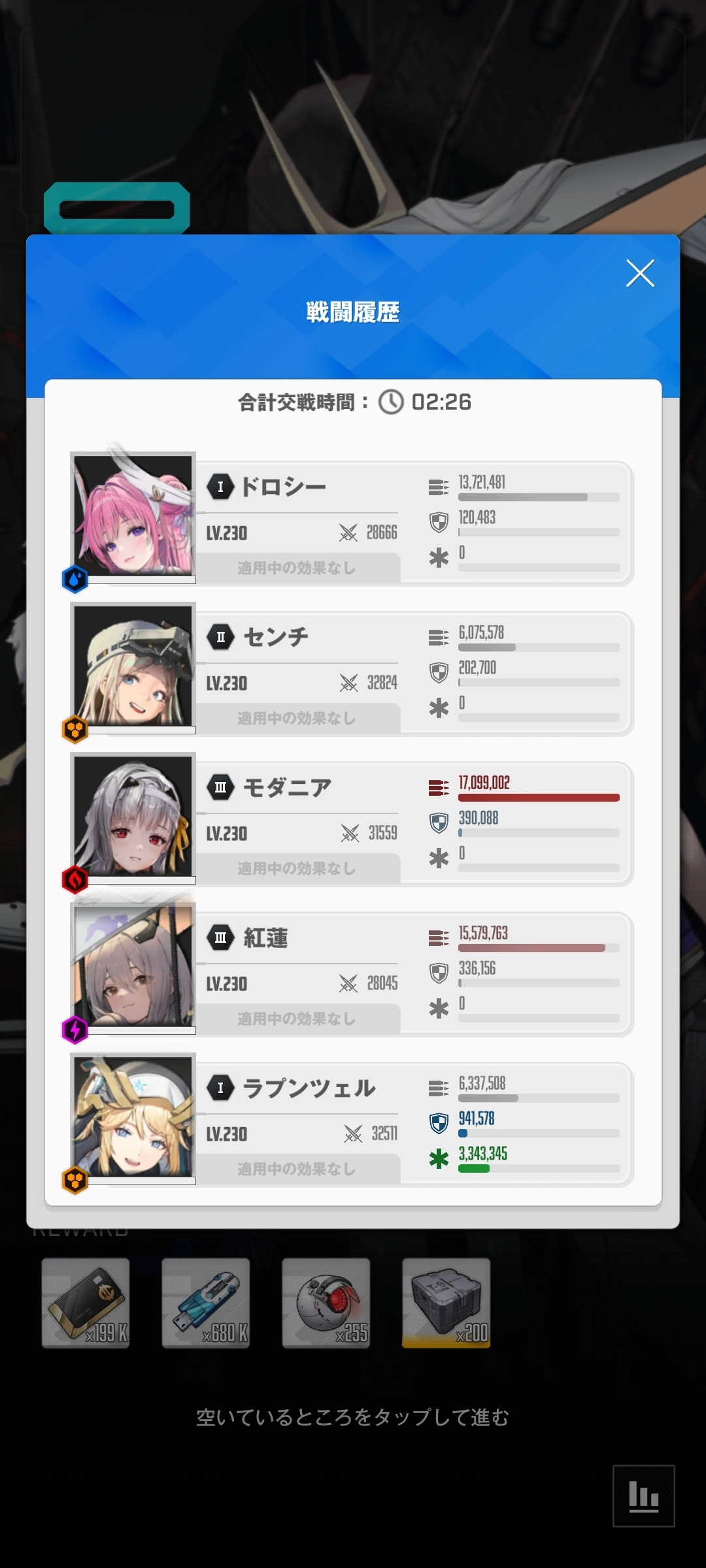This screenshot has width=706, height=1568.
Task: Select the 紅蓮 character portrait
Action: (133, 966)
